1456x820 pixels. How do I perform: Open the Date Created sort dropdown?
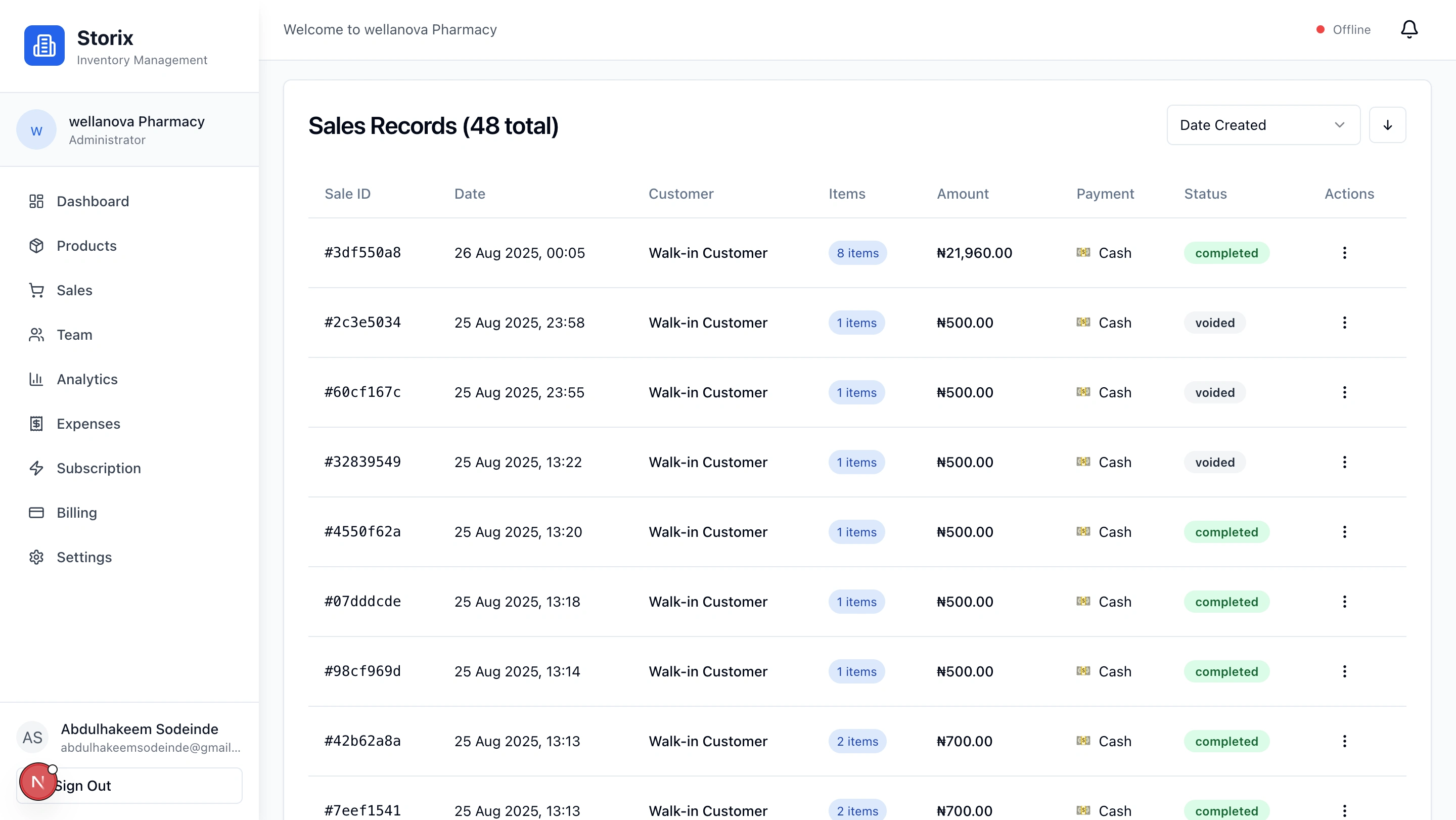tap(1263, 125)
